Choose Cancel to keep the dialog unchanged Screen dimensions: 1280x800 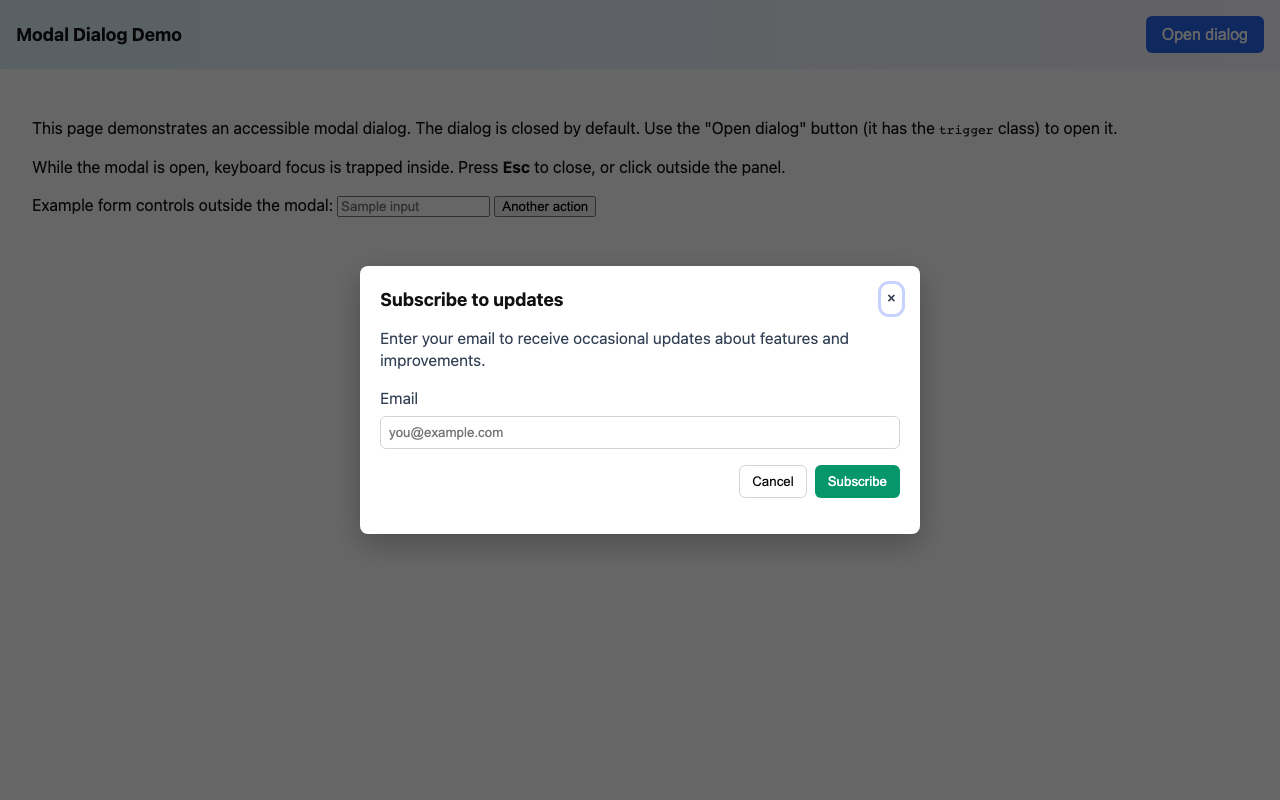coord(772,481)
